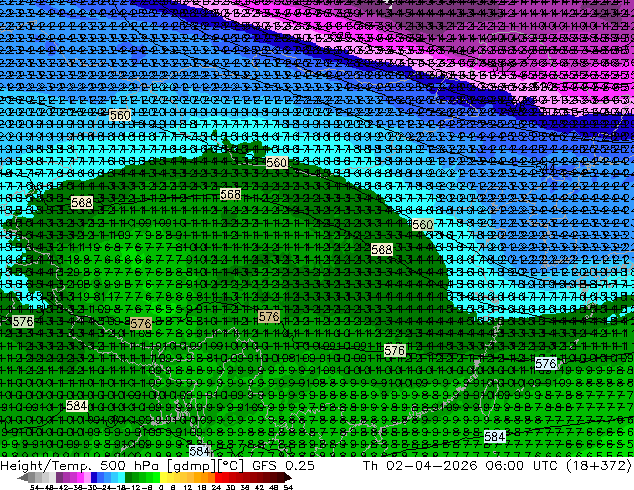
Task: Click the "Th" weekday abbreviation
Action: (370, 466)
